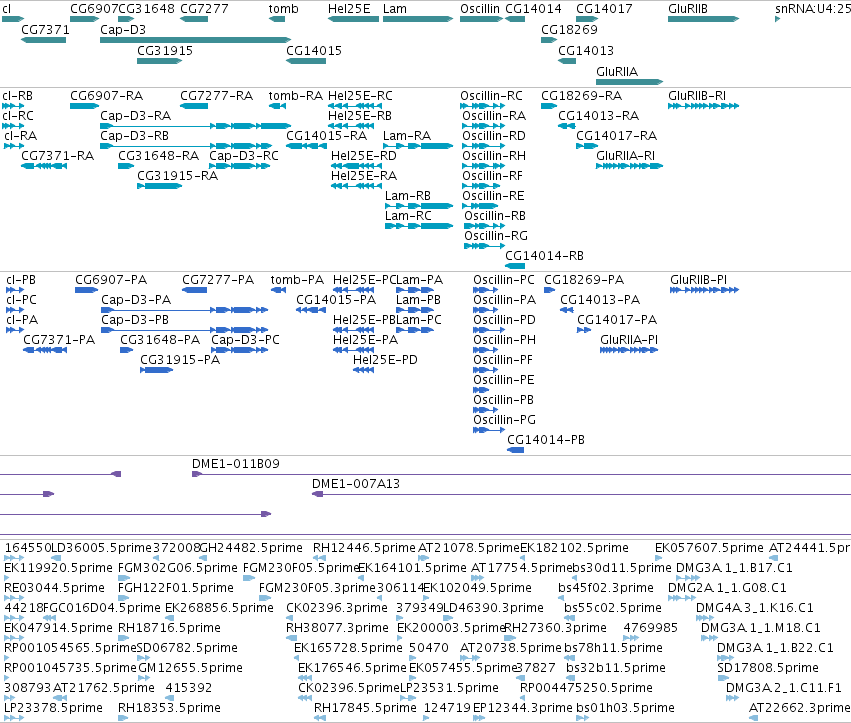The width and height of the screenshot is (851, 723).
Task: Click the Oscillin gene bar
Action: [481, 19]
